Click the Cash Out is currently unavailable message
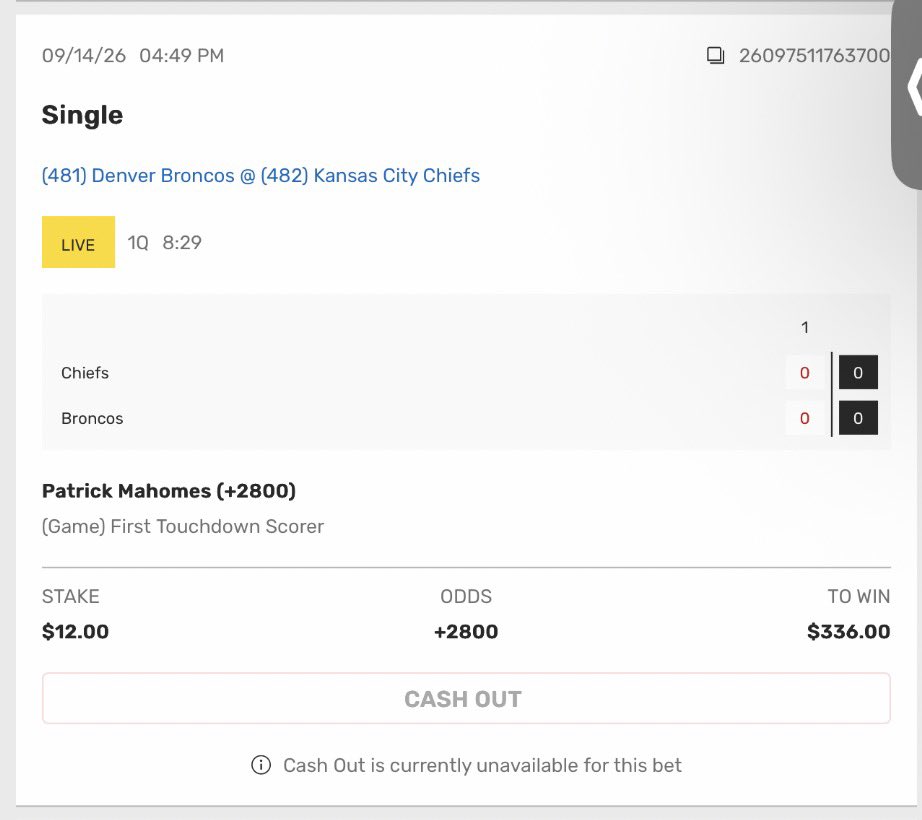The width and height of the screenshot is (922, 820). click(x=482, y=765)
